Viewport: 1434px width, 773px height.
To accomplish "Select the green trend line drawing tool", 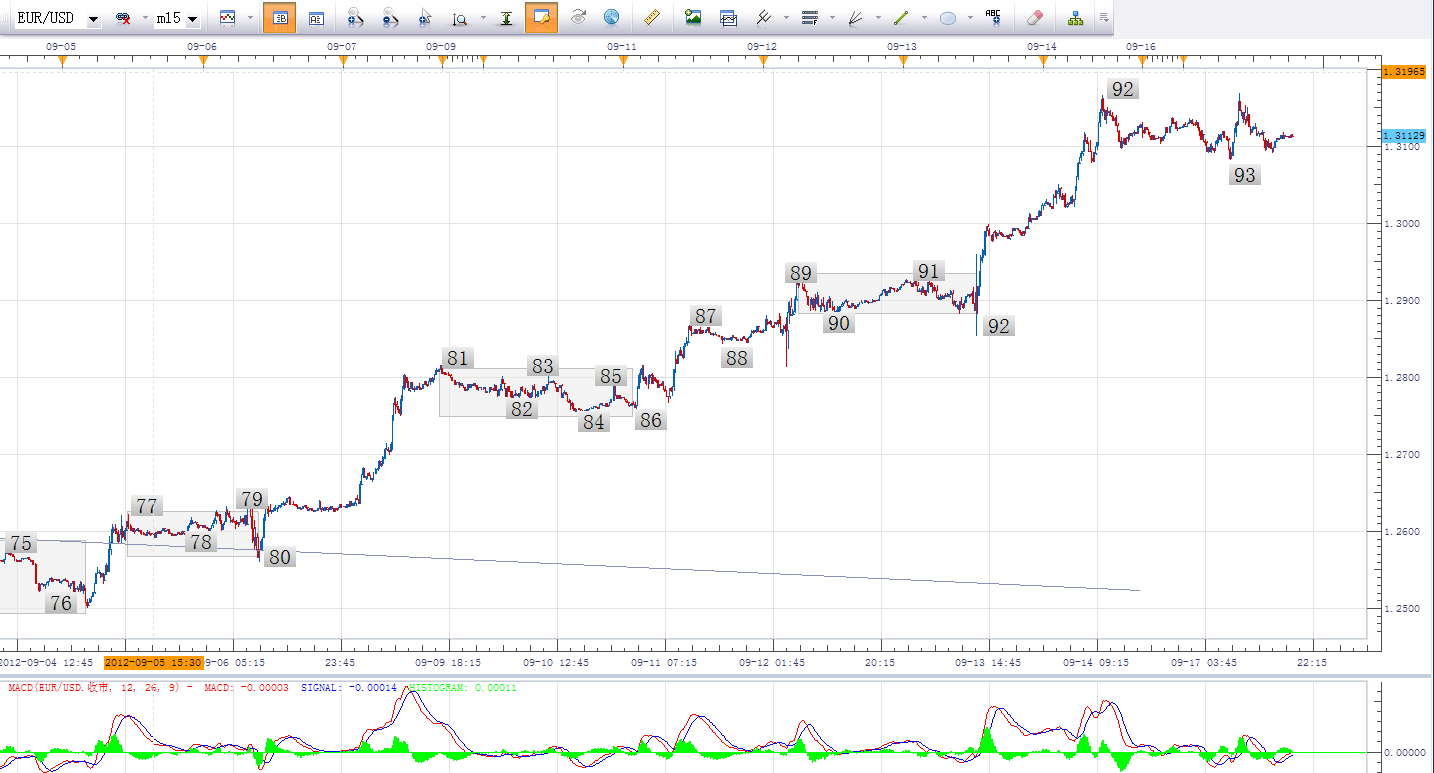I will pos(900,17).
